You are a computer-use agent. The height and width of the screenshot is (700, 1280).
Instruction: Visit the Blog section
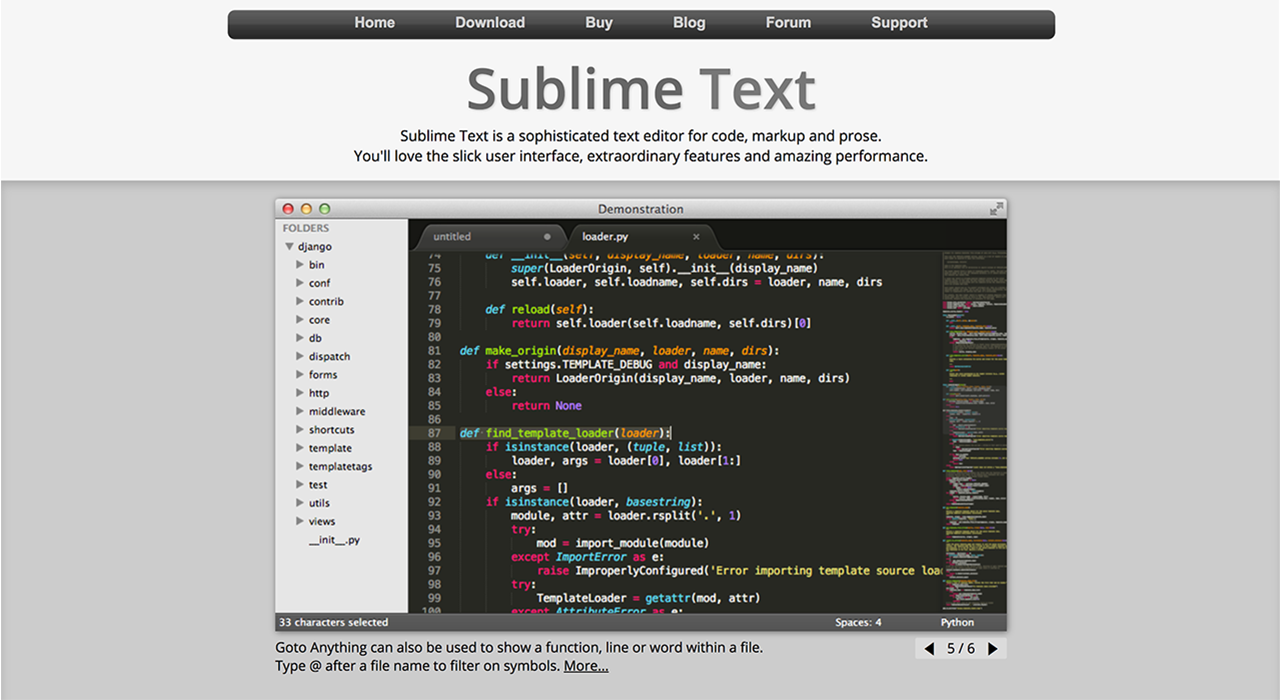[x=689, y=23]
